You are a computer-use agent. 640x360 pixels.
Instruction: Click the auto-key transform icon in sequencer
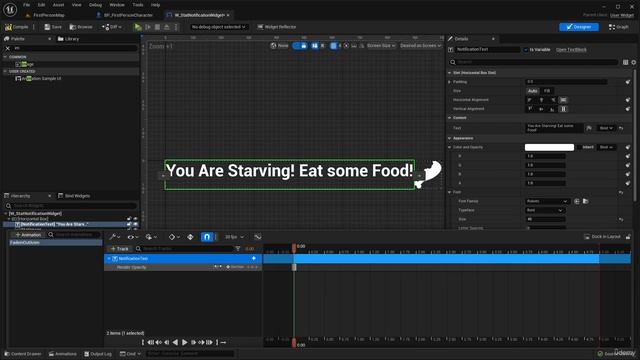190,237
